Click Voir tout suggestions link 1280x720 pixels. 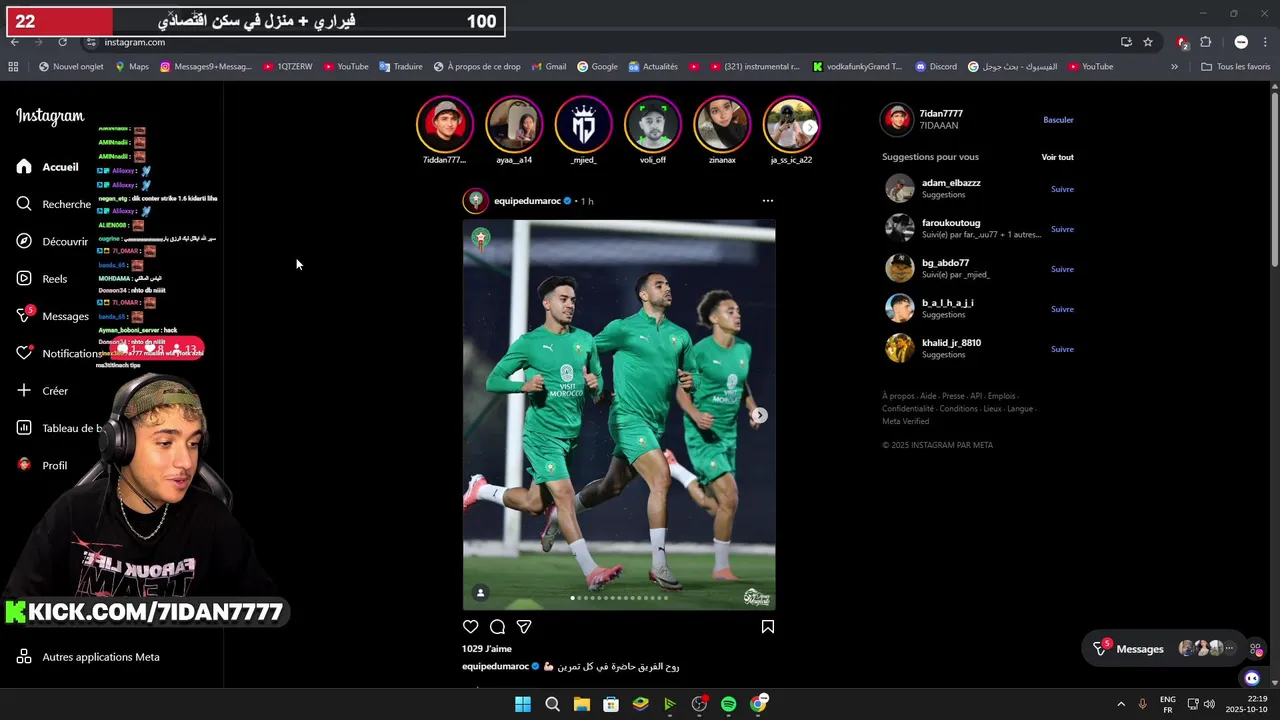1057,157
